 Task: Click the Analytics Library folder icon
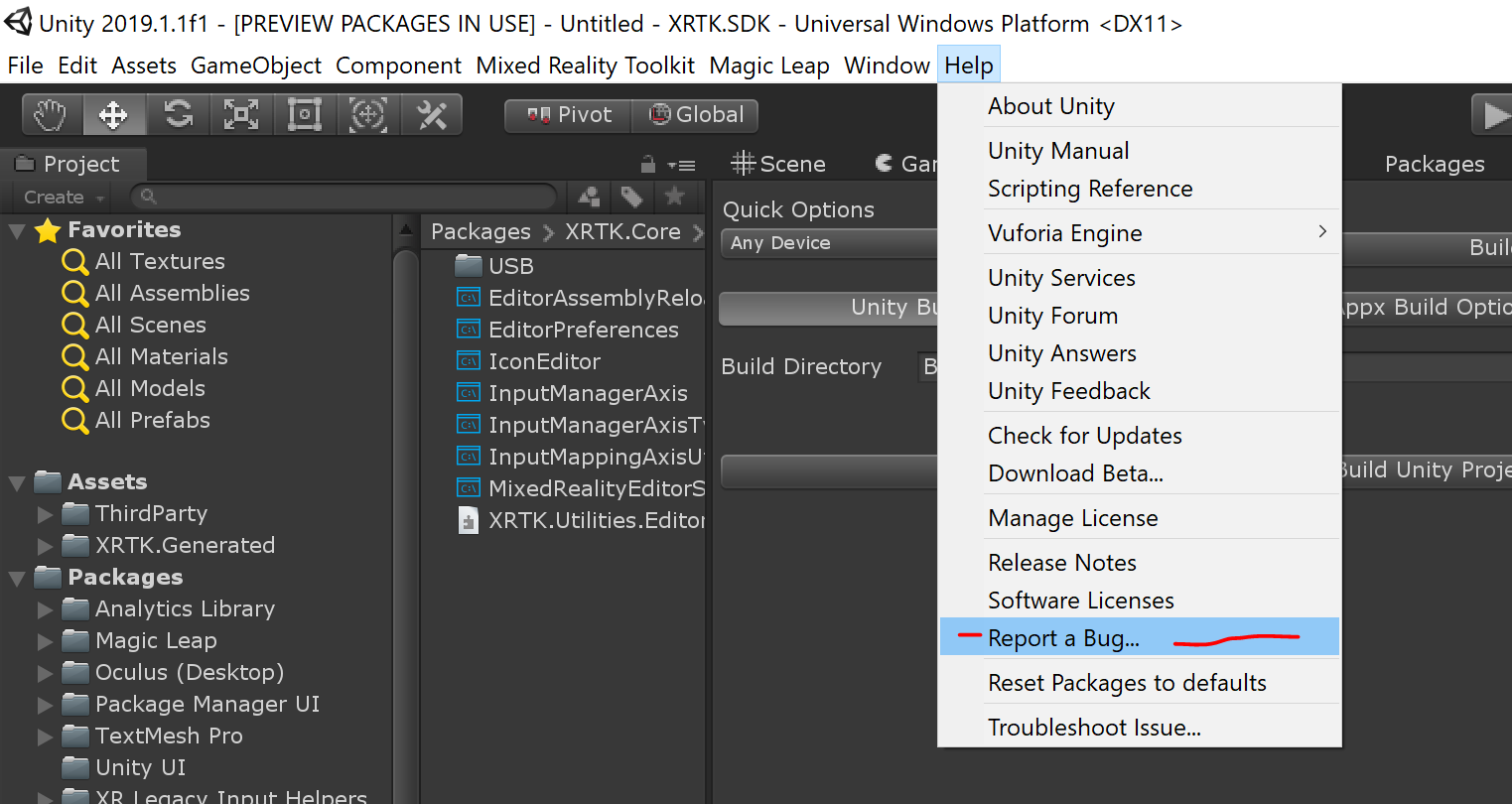(75, 608)
